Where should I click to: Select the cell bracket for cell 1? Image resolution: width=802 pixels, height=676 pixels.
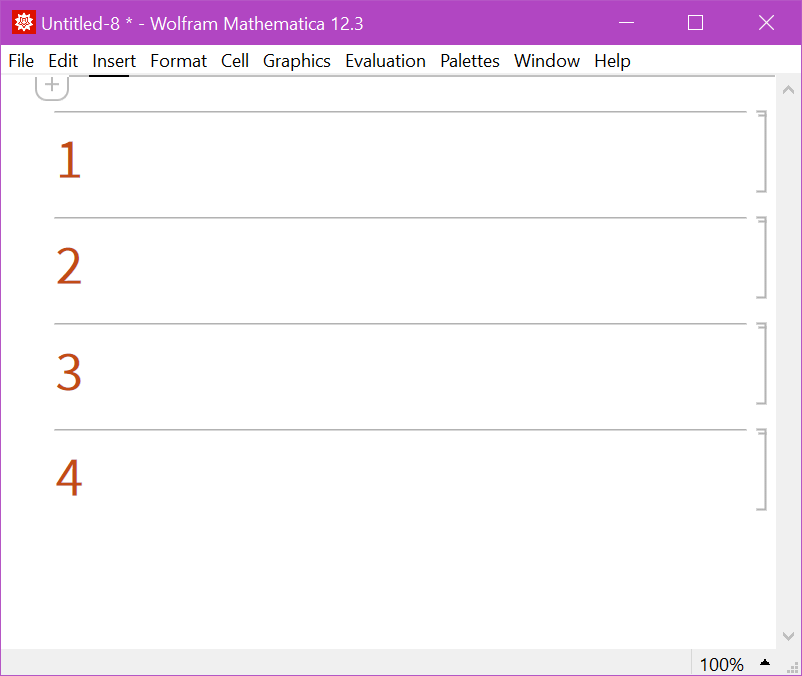click(x=762, y=152)
